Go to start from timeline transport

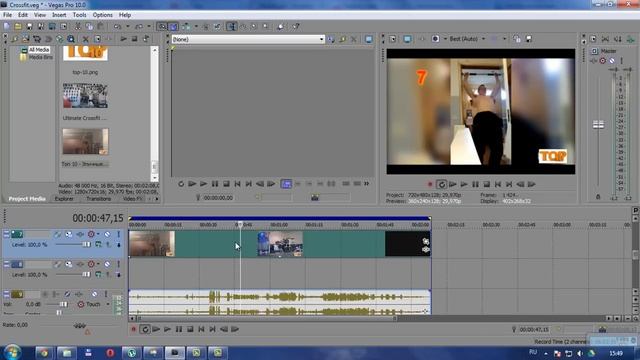coord(201,329)
